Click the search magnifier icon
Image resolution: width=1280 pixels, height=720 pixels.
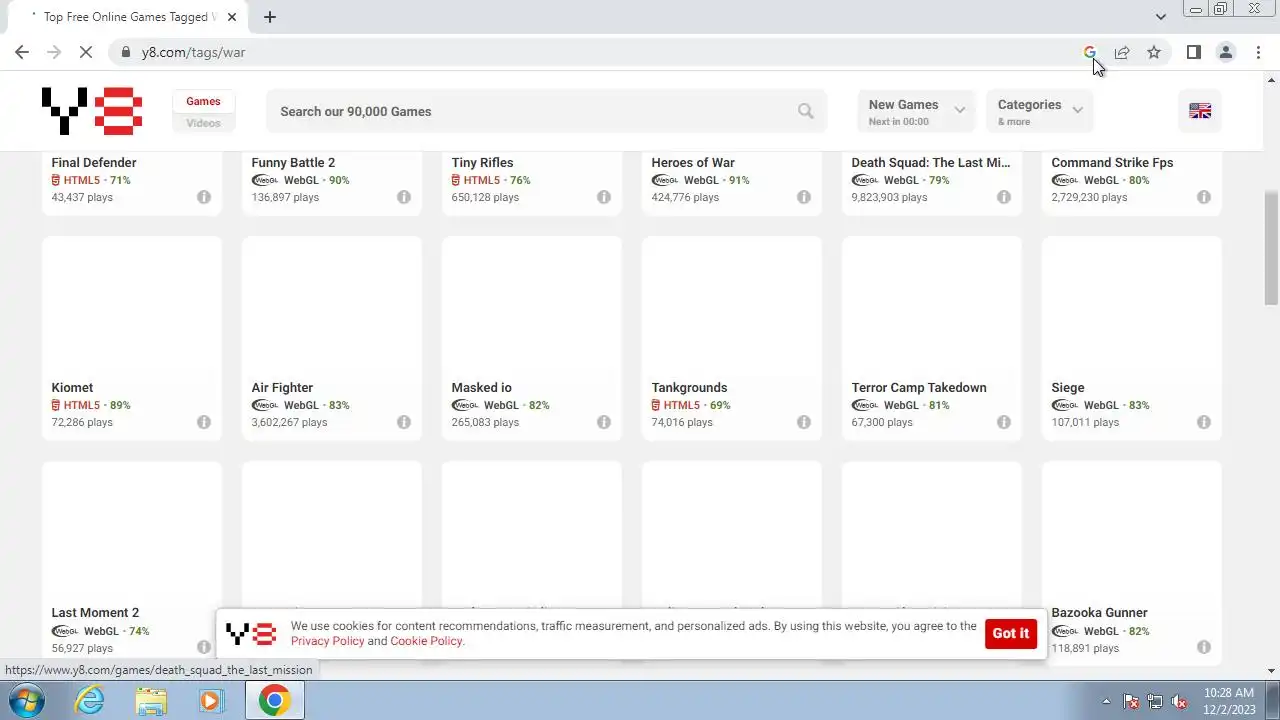point(806,111)
